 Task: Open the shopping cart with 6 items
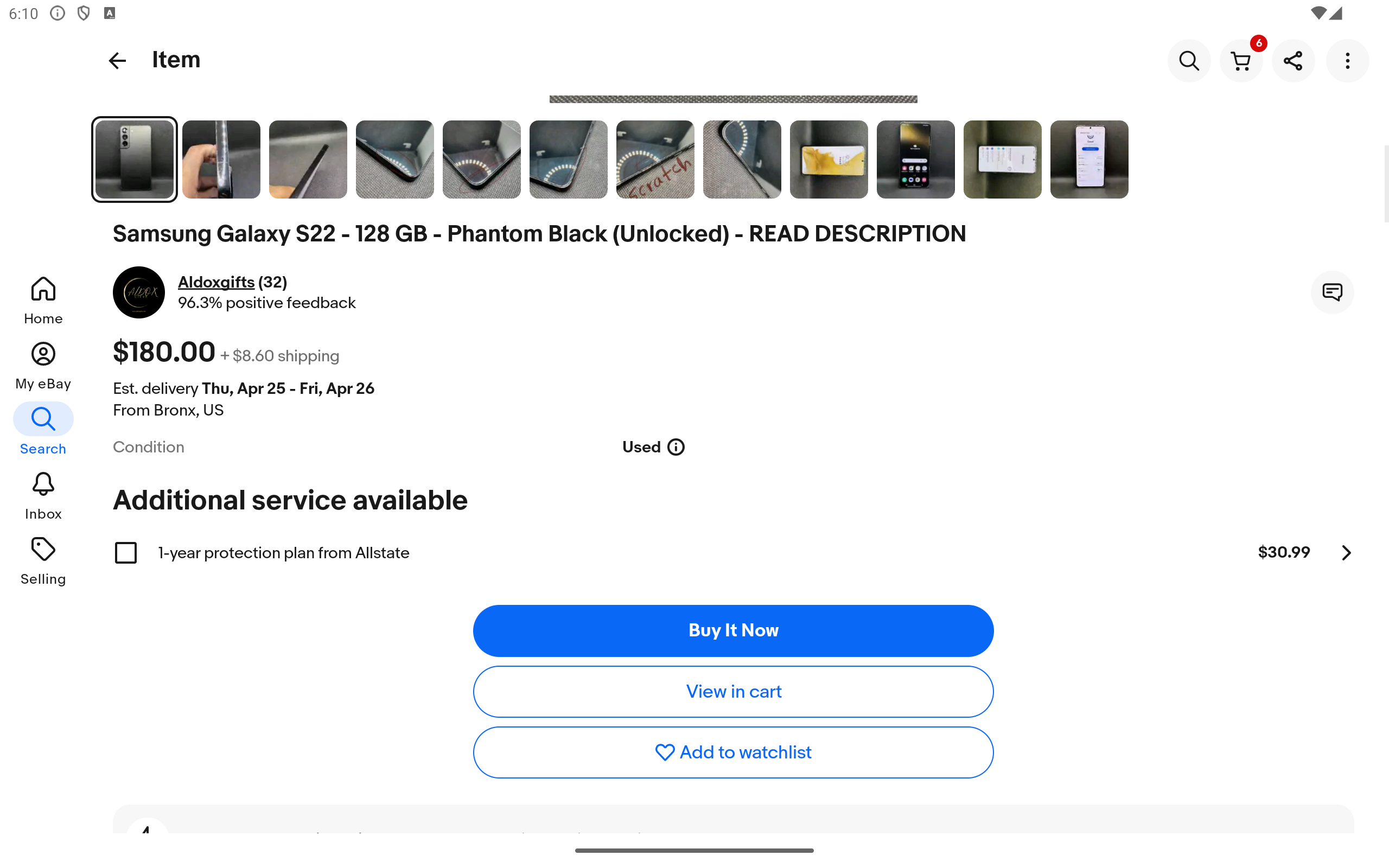pyautogui.click(x=1241, y=60)
